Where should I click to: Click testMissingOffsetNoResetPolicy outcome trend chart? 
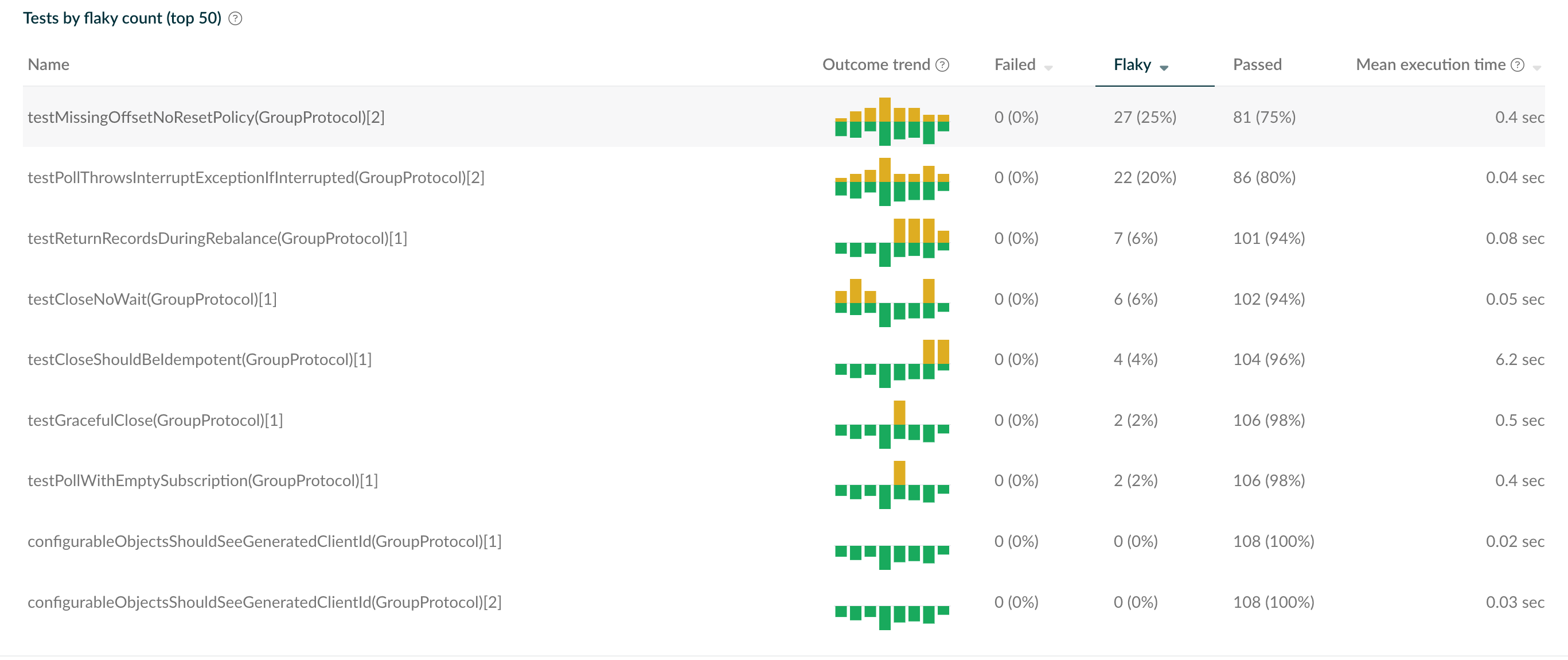[892, 121]
